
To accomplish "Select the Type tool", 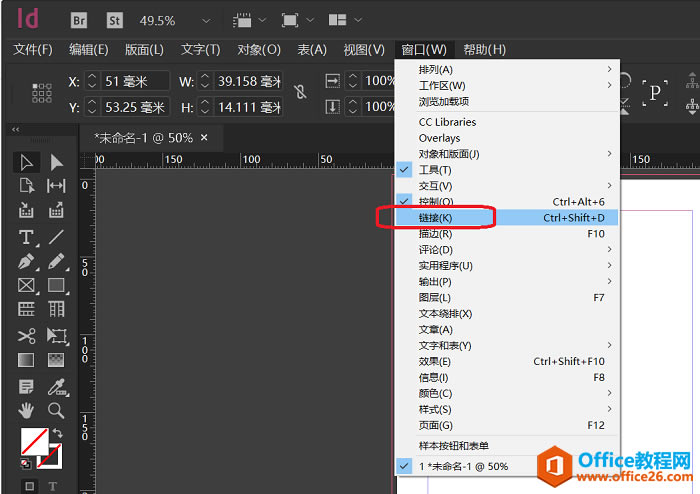I will (26, 237).
